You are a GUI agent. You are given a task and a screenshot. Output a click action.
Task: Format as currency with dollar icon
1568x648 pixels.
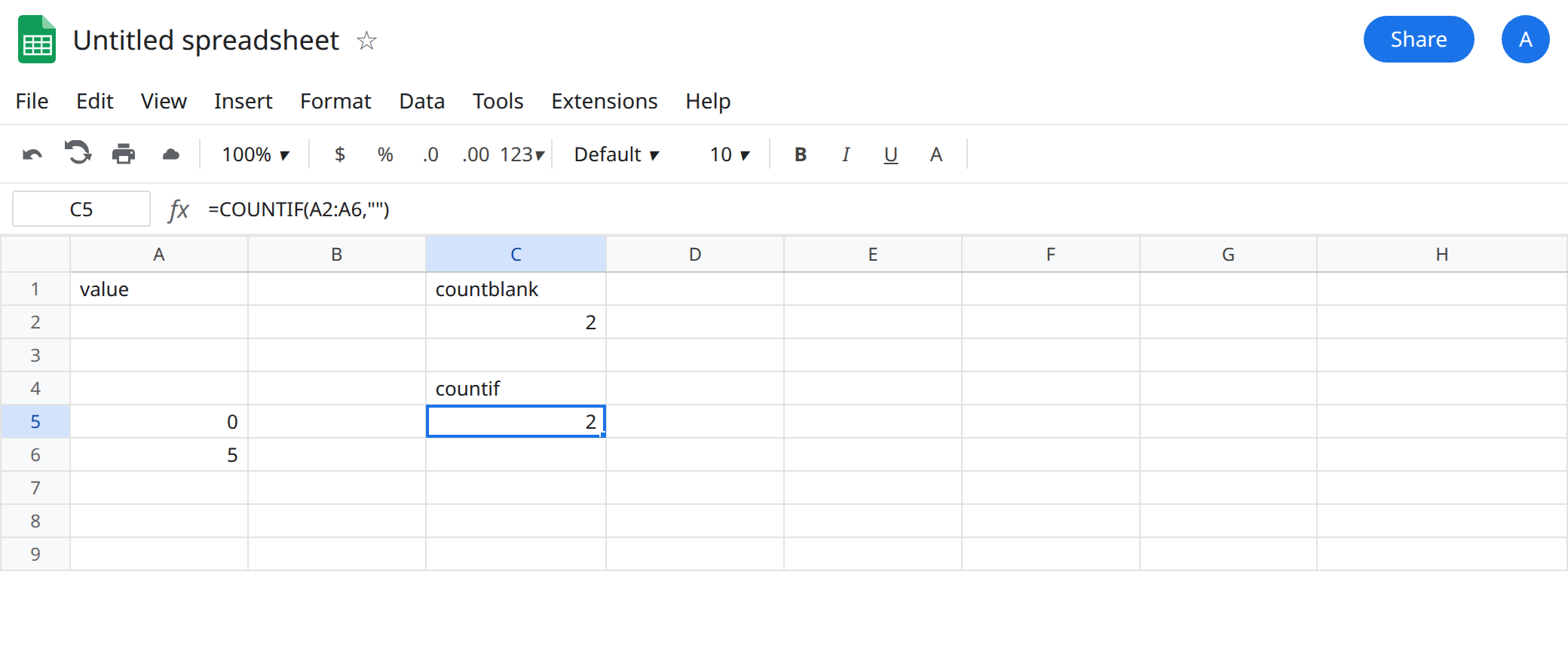pos(340,154)
